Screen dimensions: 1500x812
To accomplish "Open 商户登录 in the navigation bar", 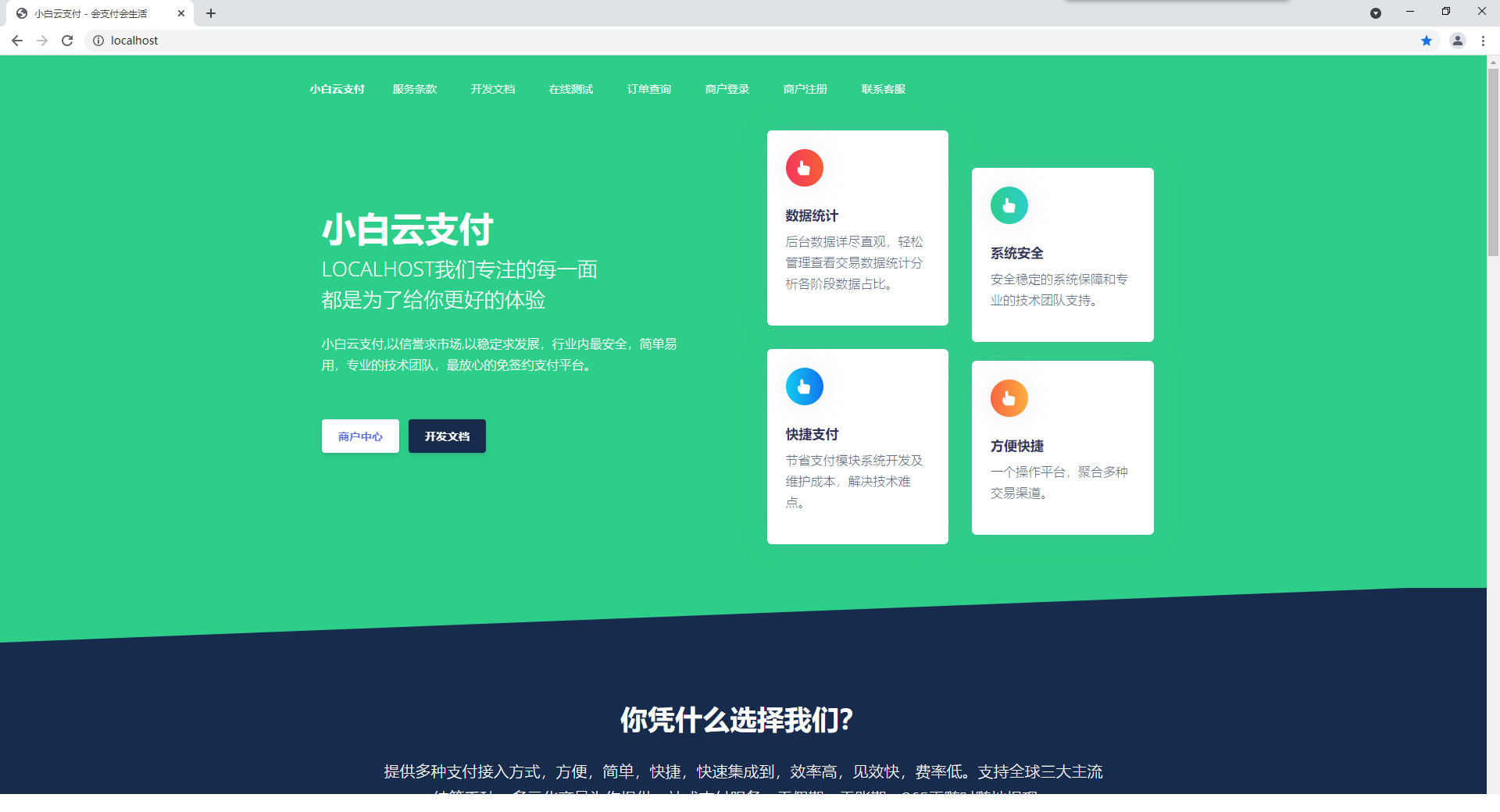I will coord(727,89).
